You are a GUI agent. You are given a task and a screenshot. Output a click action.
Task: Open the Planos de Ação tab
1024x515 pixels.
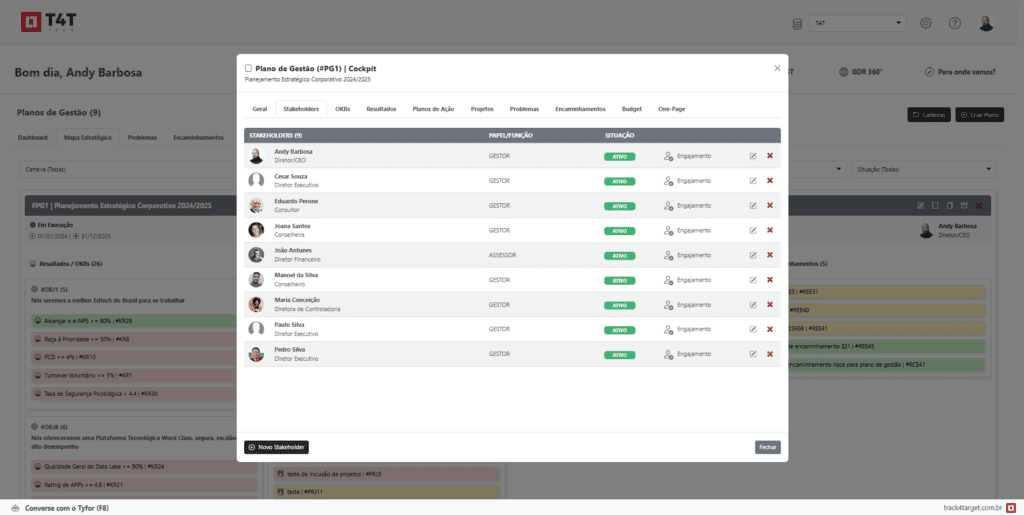433,108
